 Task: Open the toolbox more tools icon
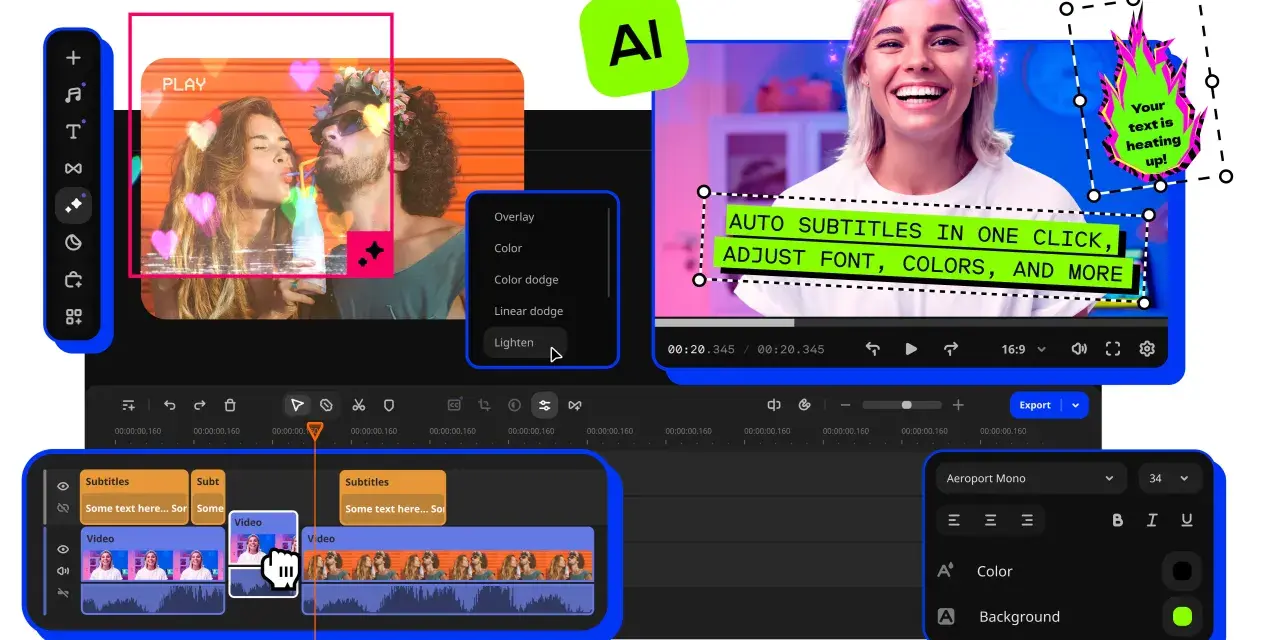73,280
